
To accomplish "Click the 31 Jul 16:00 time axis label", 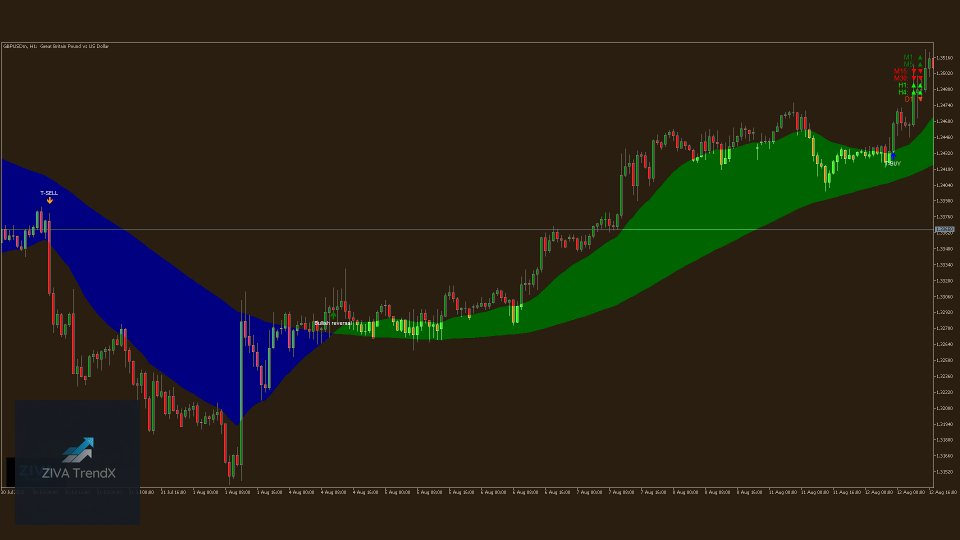I will click(x=173, y=492).
